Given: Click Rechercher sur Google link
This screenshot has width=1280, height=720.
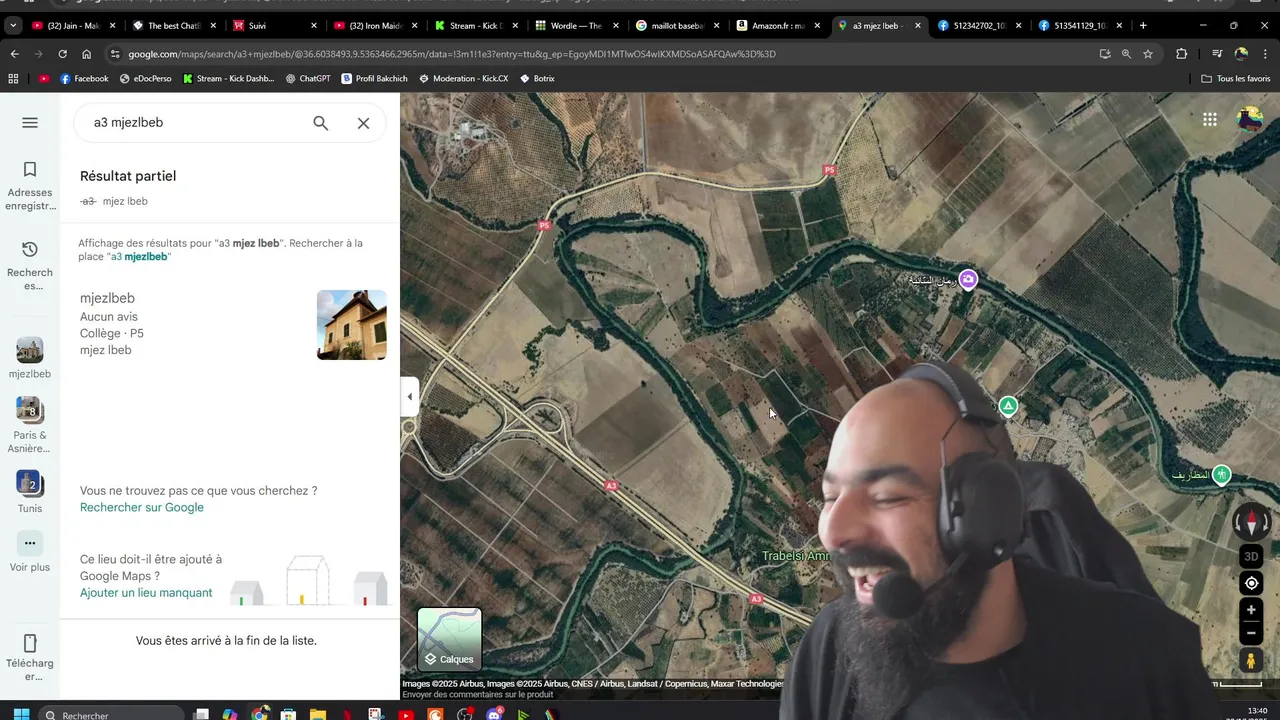Looking at the screenshot, I should tap(142, 507).
